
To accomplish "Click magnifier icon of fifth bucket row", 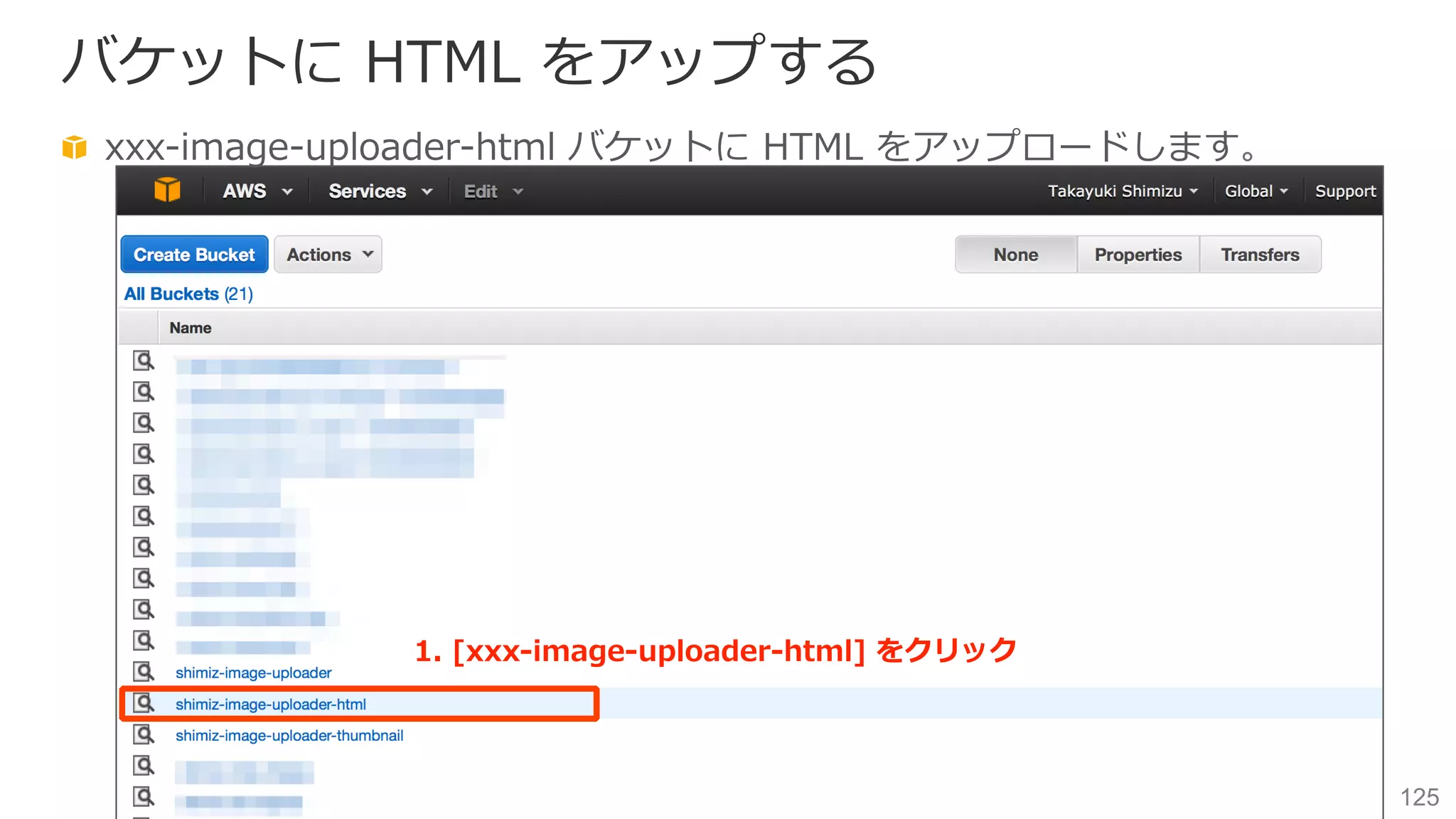I will coord(144,485).
